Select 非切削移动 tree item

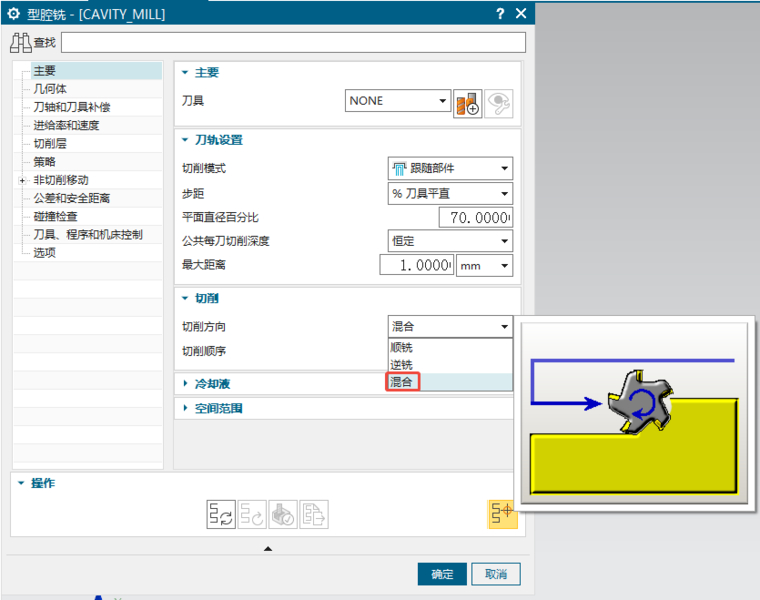click(x=61, y=180)
